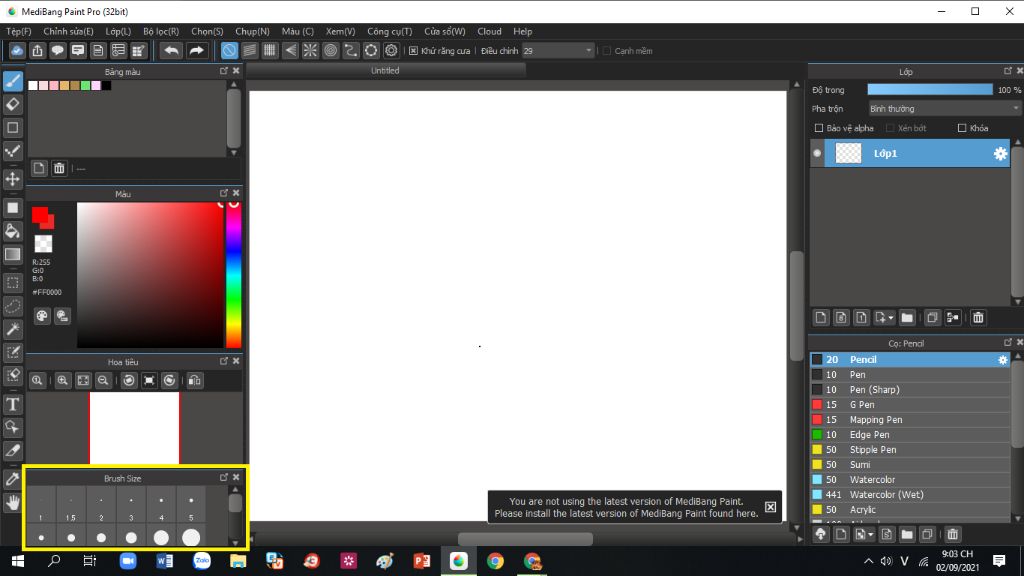
Task: Toggle Khử răng cưa checkbox
Action: (x=413, y=50)
